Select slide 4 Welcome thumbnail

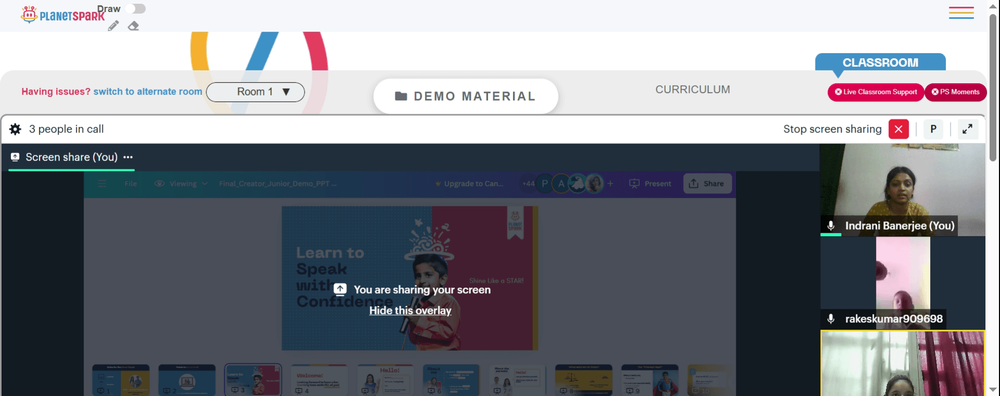(x=320, y=380)
